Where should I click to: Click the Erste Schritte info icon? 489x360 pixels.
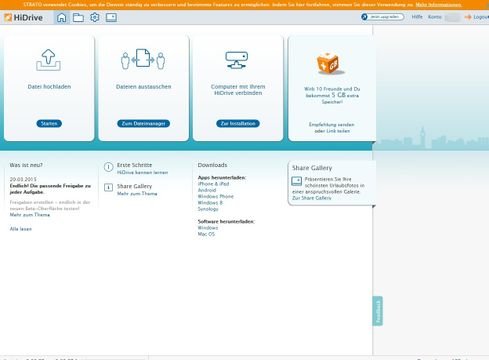(108, 167)
